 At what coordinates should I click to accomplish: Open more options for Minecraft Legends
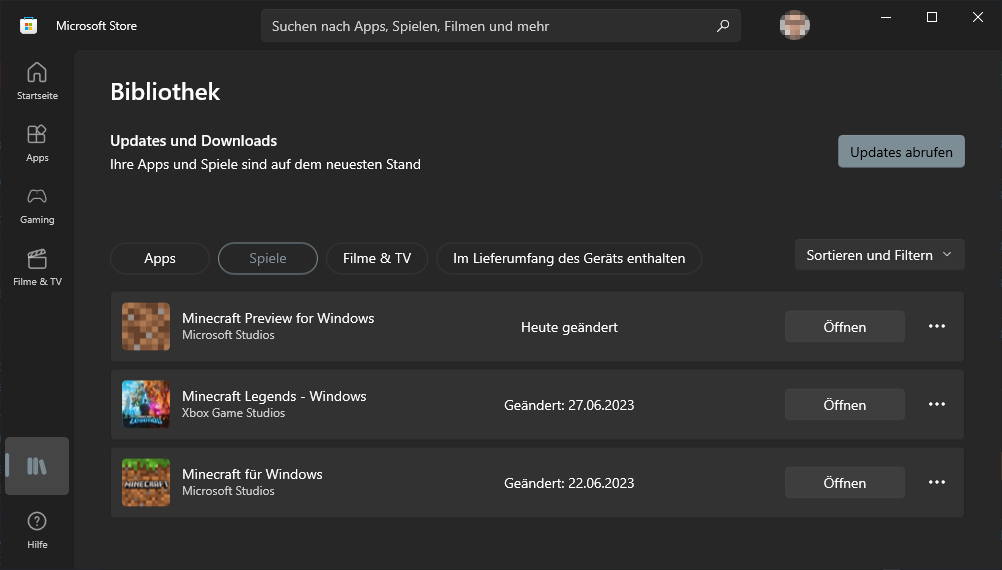[937, 404]
